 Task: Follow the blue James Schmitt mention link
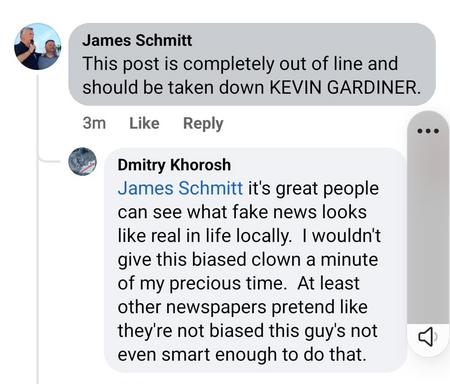pos(180,188)
